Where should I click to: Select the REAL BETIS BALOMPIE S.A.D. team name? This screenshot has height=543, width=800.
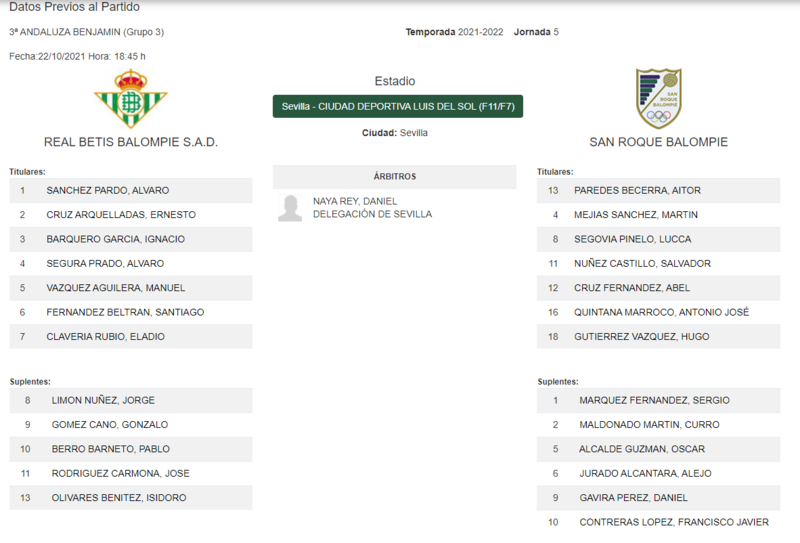coord(131,142)
